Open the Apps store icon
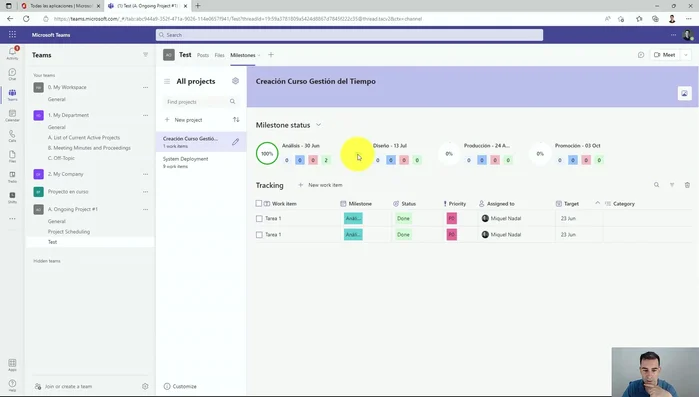This screenshot has width=699, height=397. point(12,365)
